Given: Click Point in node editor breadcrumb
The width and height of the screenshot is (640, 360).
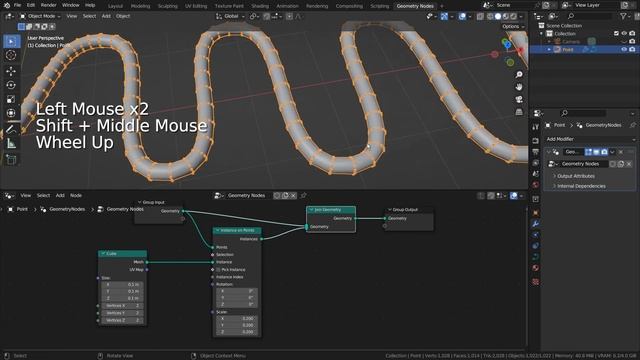Looking at the screenshot, I should pyautogui.click(x=22, y=209).
